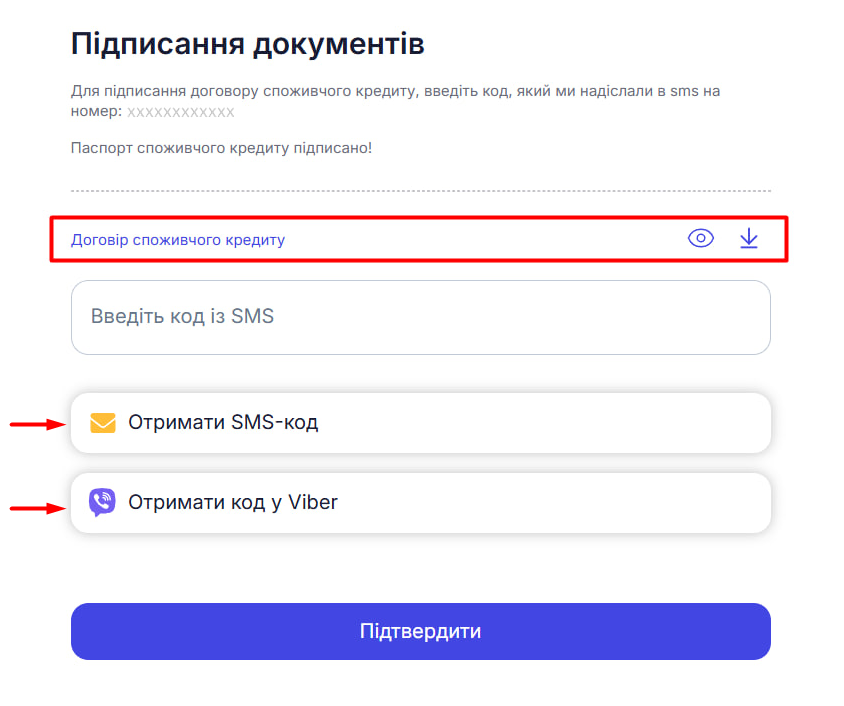
Task: Click the red arrow beside Viber button
Action: 37,508
